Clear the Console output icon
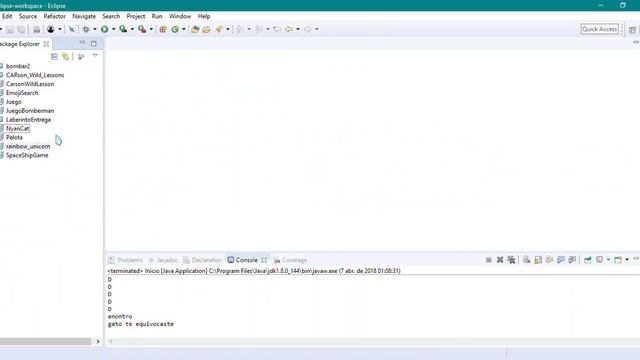 tap(527, 260)
